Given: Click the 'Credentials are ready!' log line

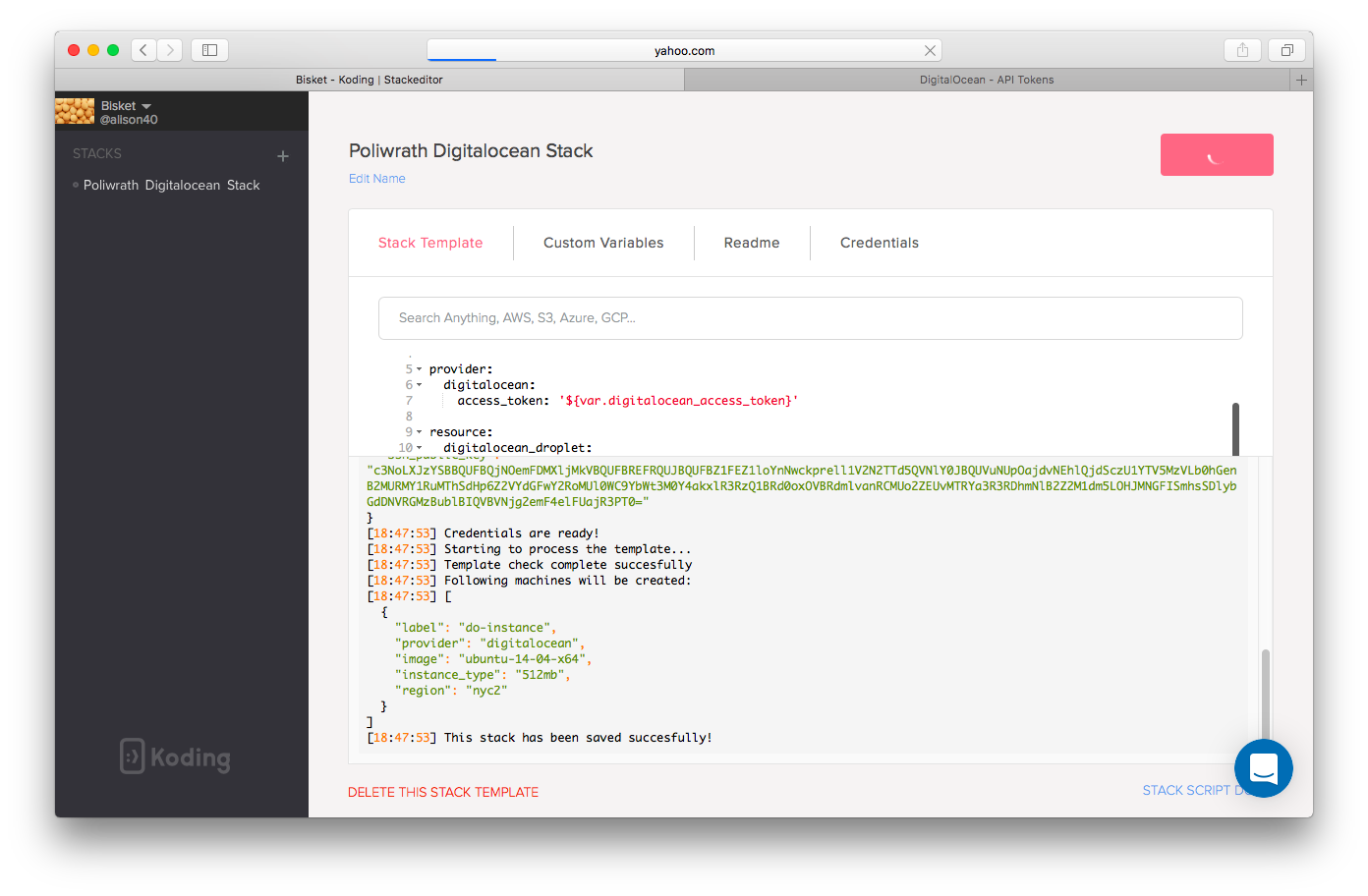Looking at the screenshot, I should 483,533.
